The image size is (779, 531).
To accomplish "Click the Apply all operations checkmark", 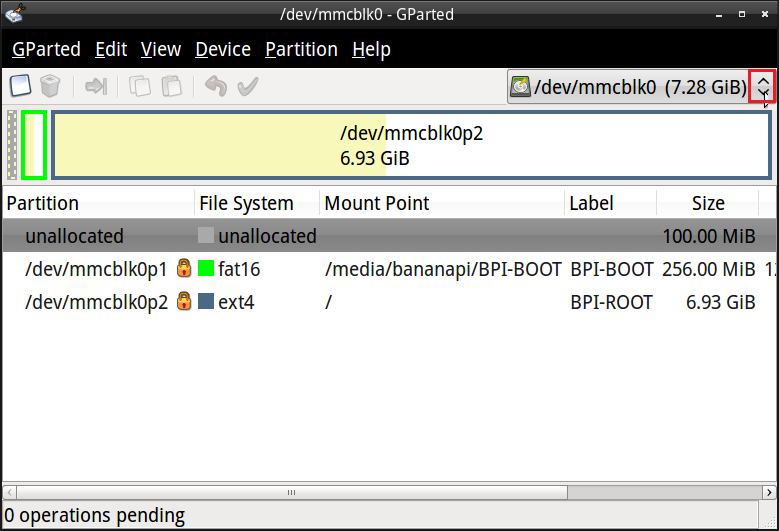I will coord(247,87).
